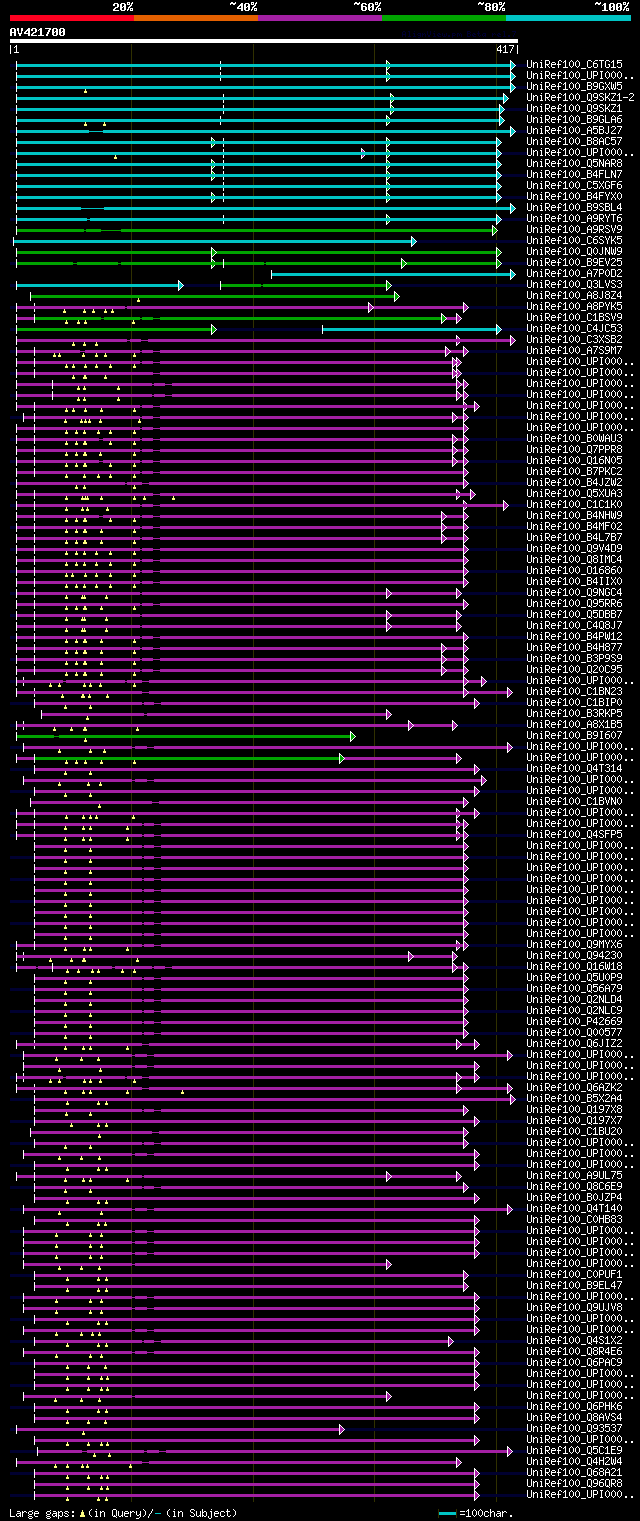This screenshot has height=1521, width=640.
Task: Open hit UniRef100_A5BJ27
Action: click(573, 130)
